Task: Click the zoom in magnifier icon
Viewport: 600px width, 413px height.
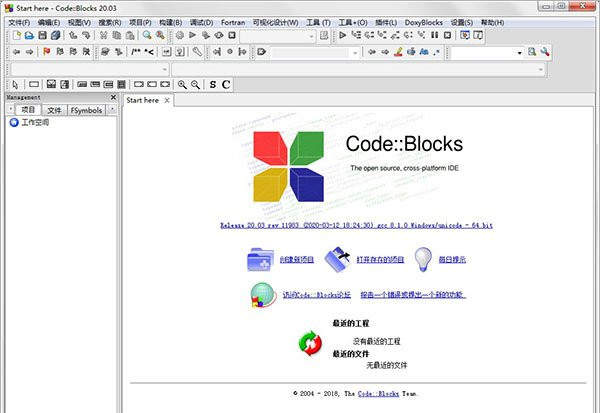Action: 183,85
